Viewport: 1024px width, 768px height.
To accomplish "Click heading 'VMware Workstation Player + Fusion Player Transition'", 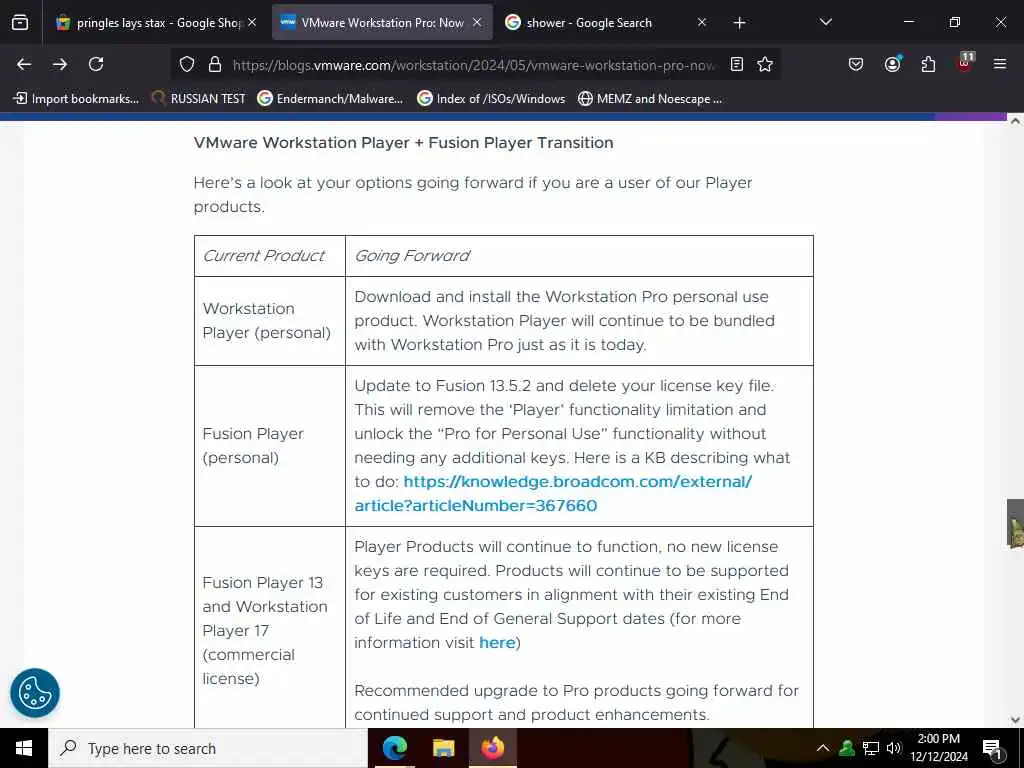I will tap(404, 143).
